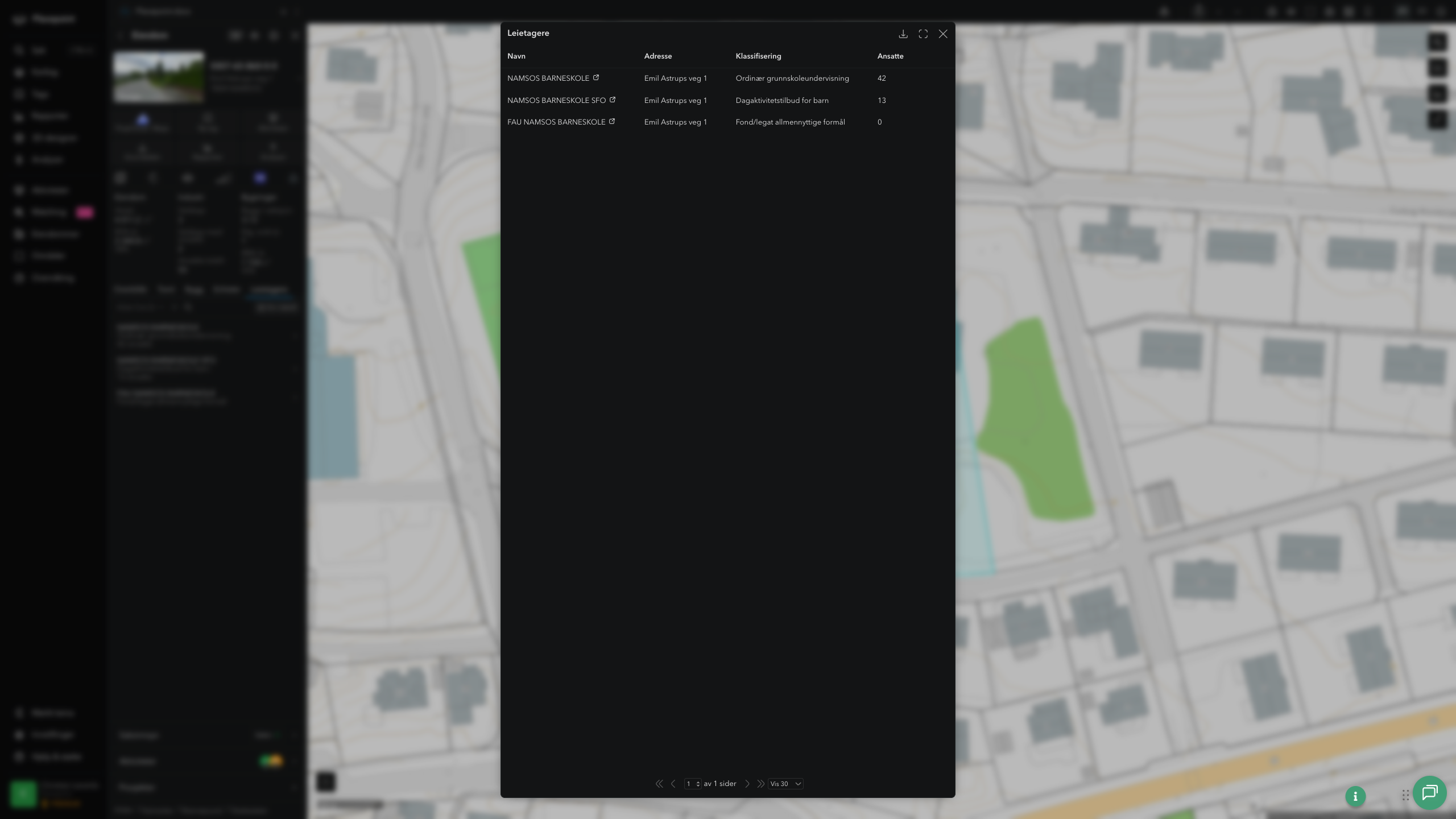Close the Leietagere dialog

tap(943, 34)
